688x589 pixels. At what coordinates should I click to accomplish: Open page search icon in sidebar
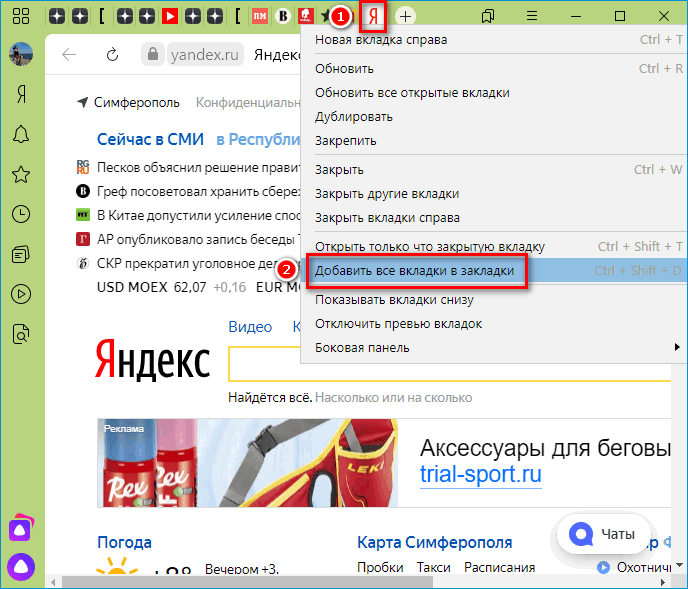21,334
